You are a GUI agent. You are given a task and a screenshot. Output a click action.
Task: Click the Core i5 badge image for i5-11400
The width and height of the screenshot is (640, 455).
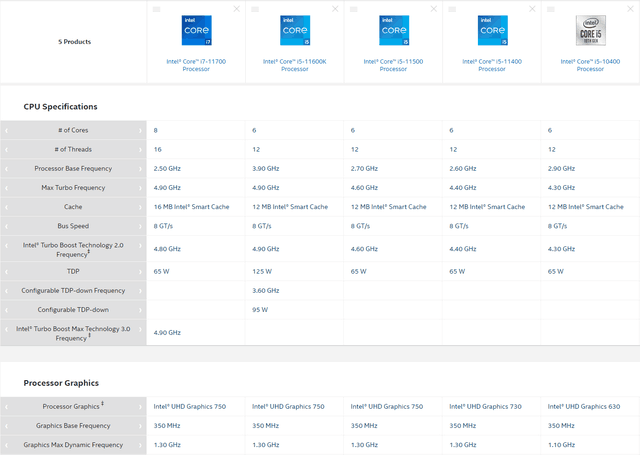pos(493,30)
